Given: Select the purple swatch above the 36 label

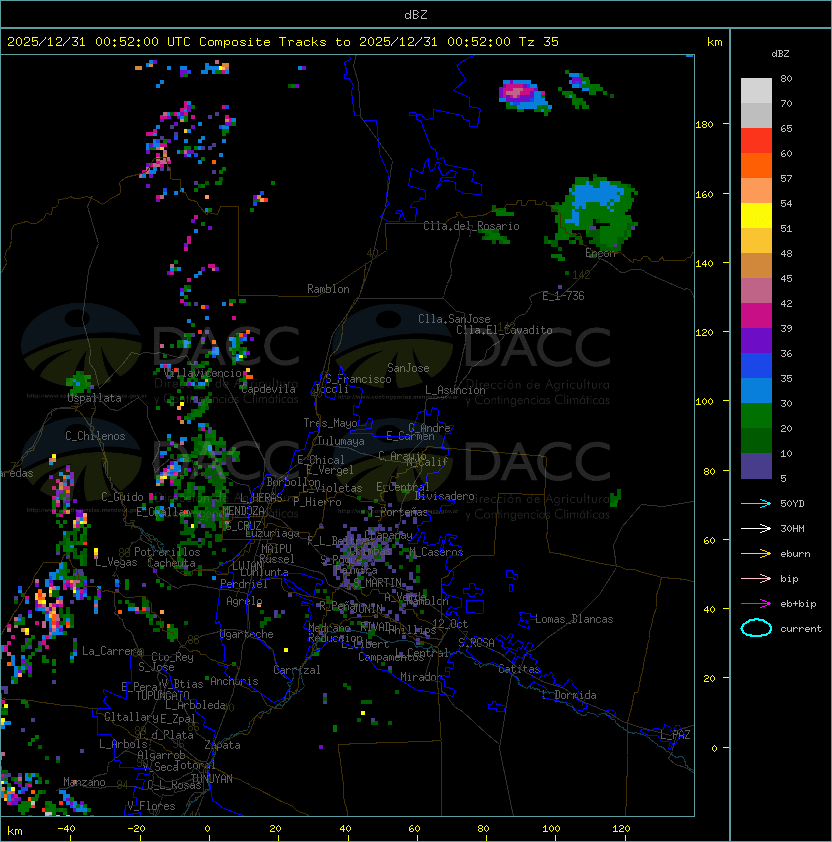Looking at the screenshot, I should [756, 340].
